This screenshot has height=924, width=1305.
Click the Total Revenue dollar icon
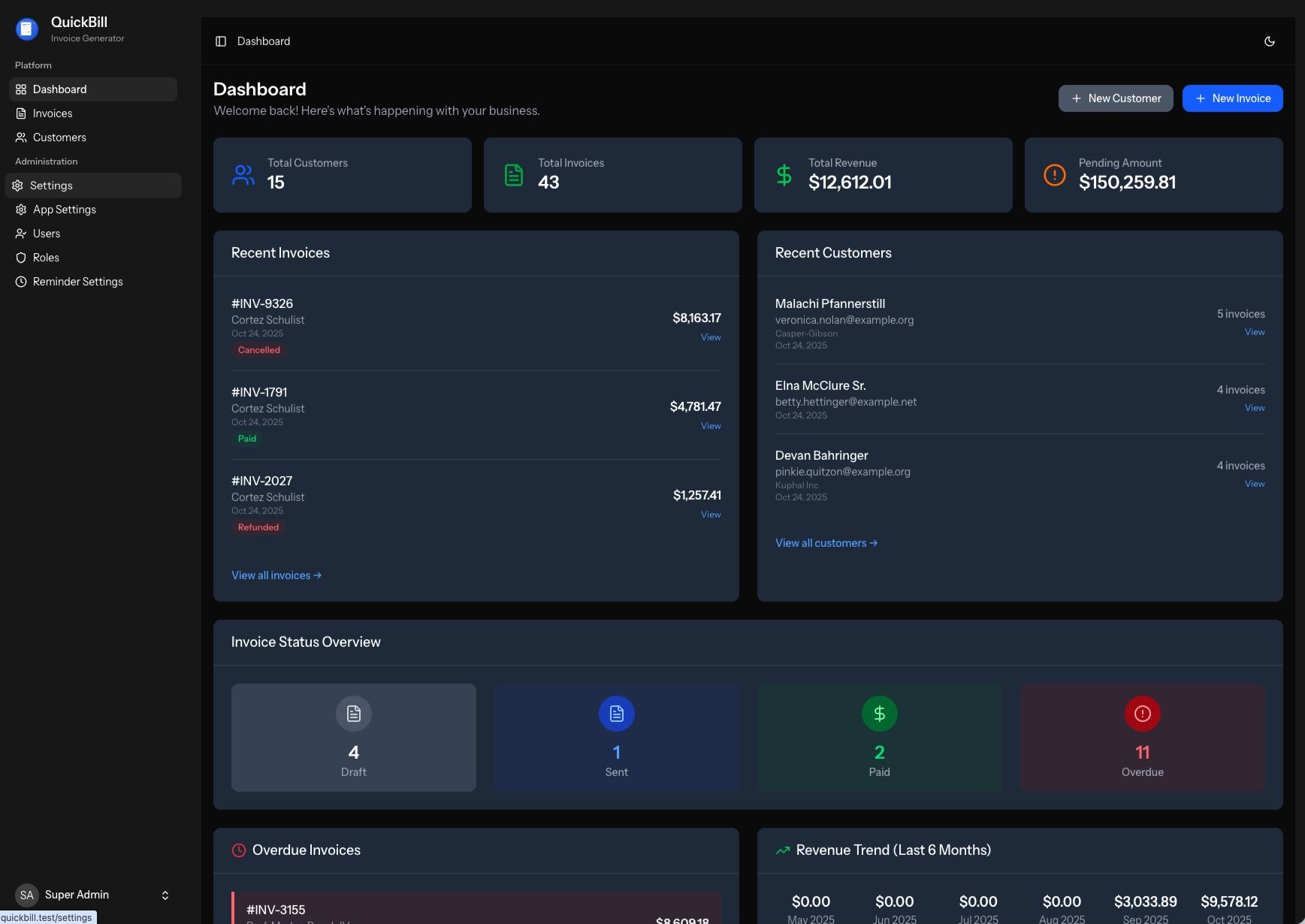pos(784,175)
